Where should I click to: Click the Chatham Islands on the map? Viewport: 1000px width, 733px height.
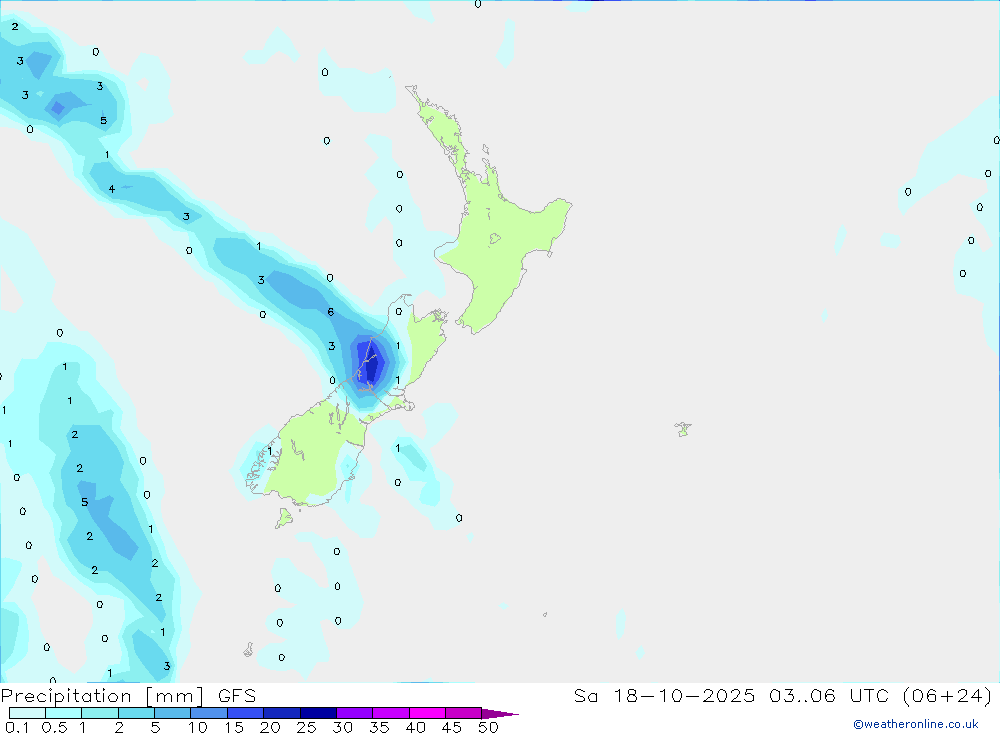(x=683, y=429)
